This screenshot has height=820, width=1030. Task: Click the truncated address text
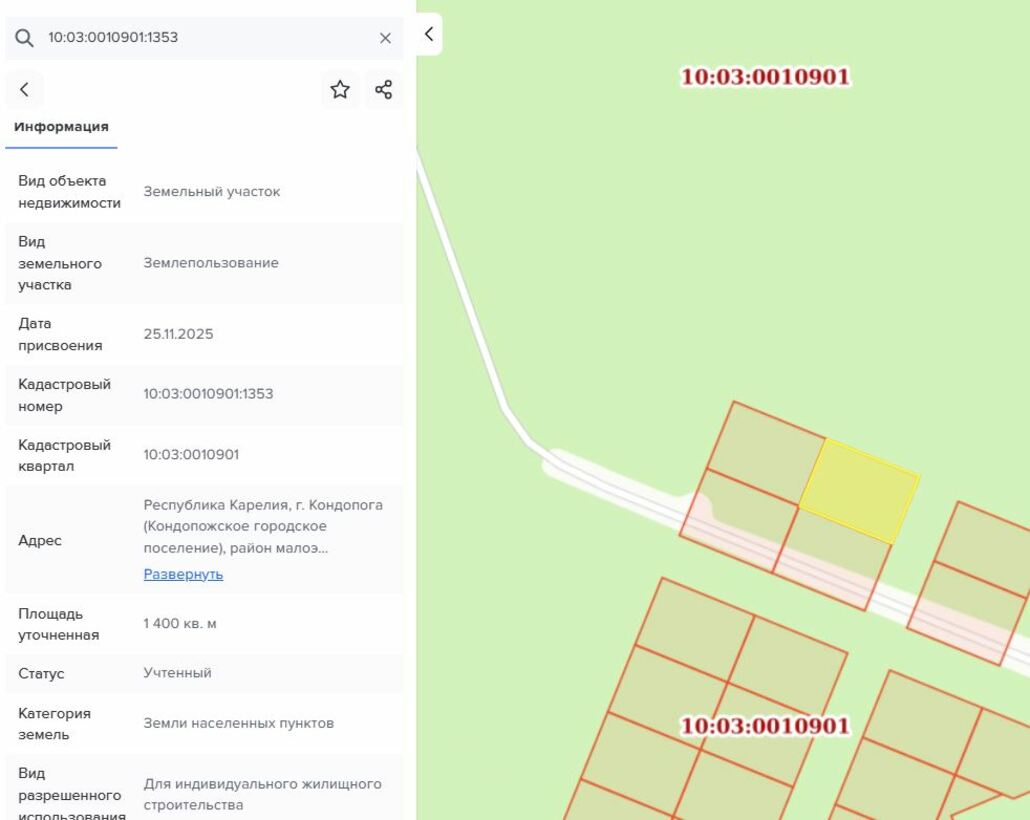263,526
